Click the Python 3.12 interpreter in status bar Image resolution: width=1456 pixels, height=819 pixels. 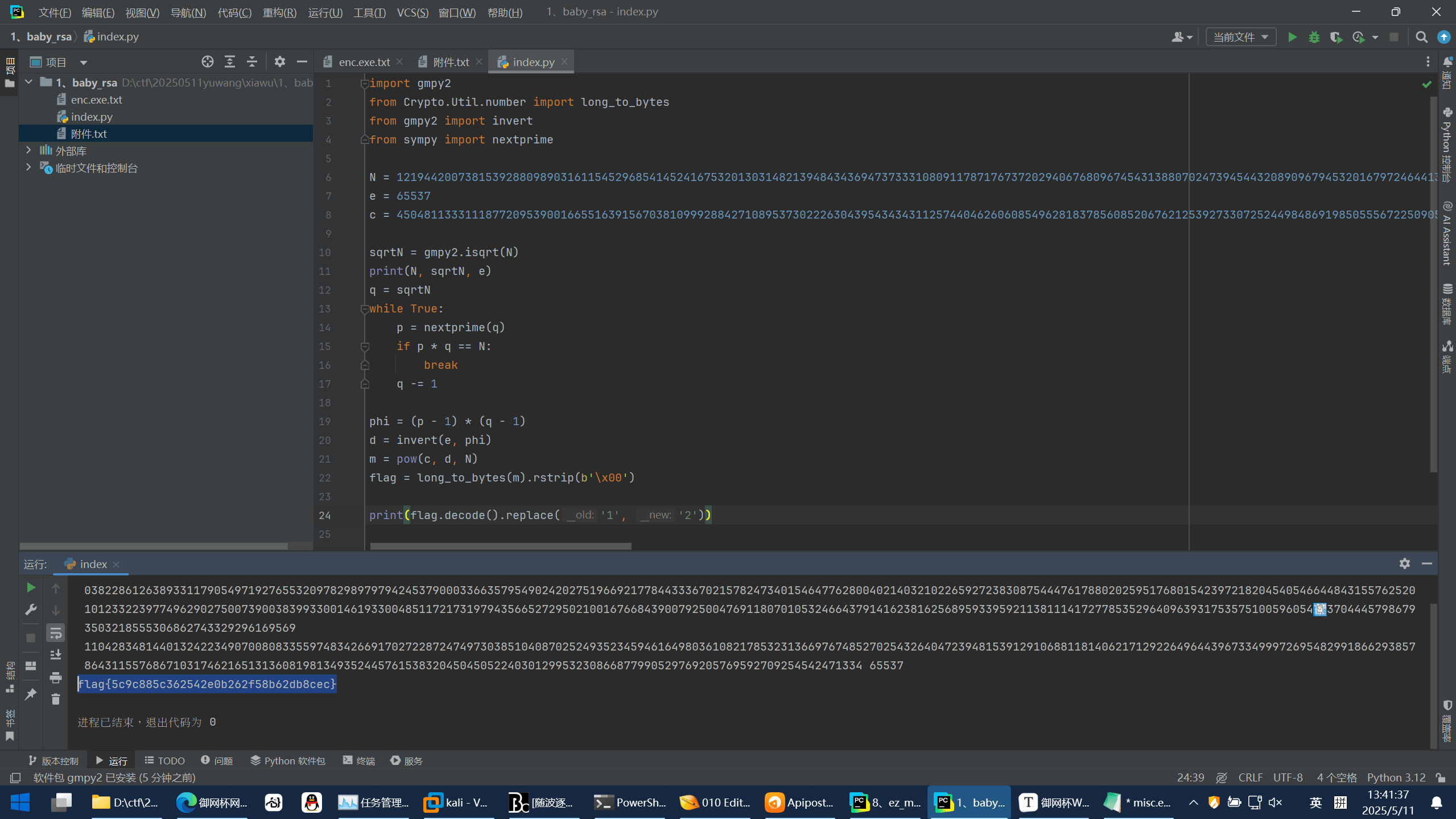tap(1396, 777)
